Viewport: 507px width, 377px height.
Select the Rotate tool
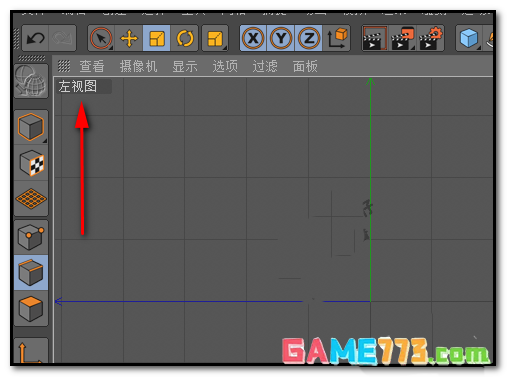pos(185,38)
